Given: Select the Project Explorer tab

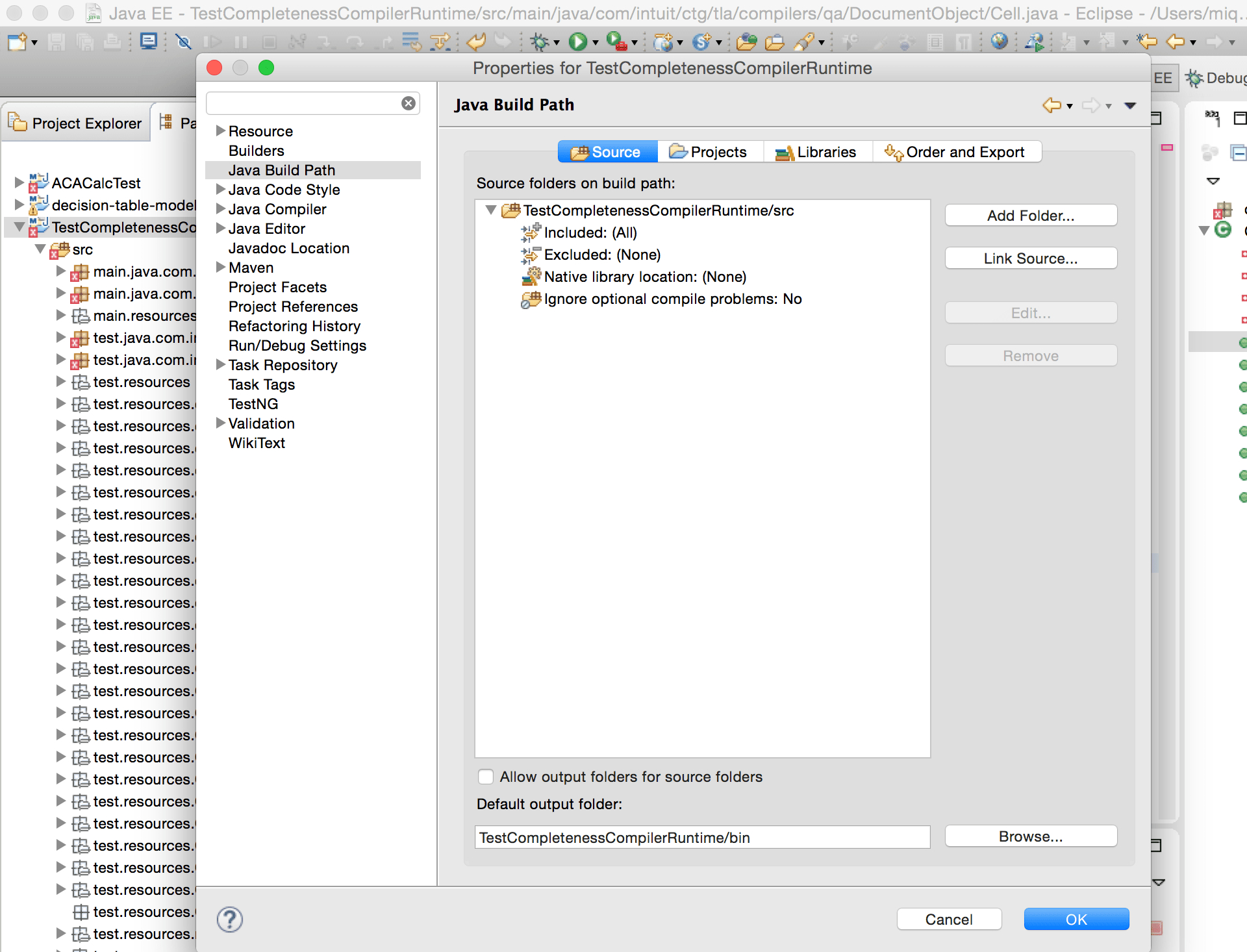Looking at the screenshot, I should click(x=76, y=123).
